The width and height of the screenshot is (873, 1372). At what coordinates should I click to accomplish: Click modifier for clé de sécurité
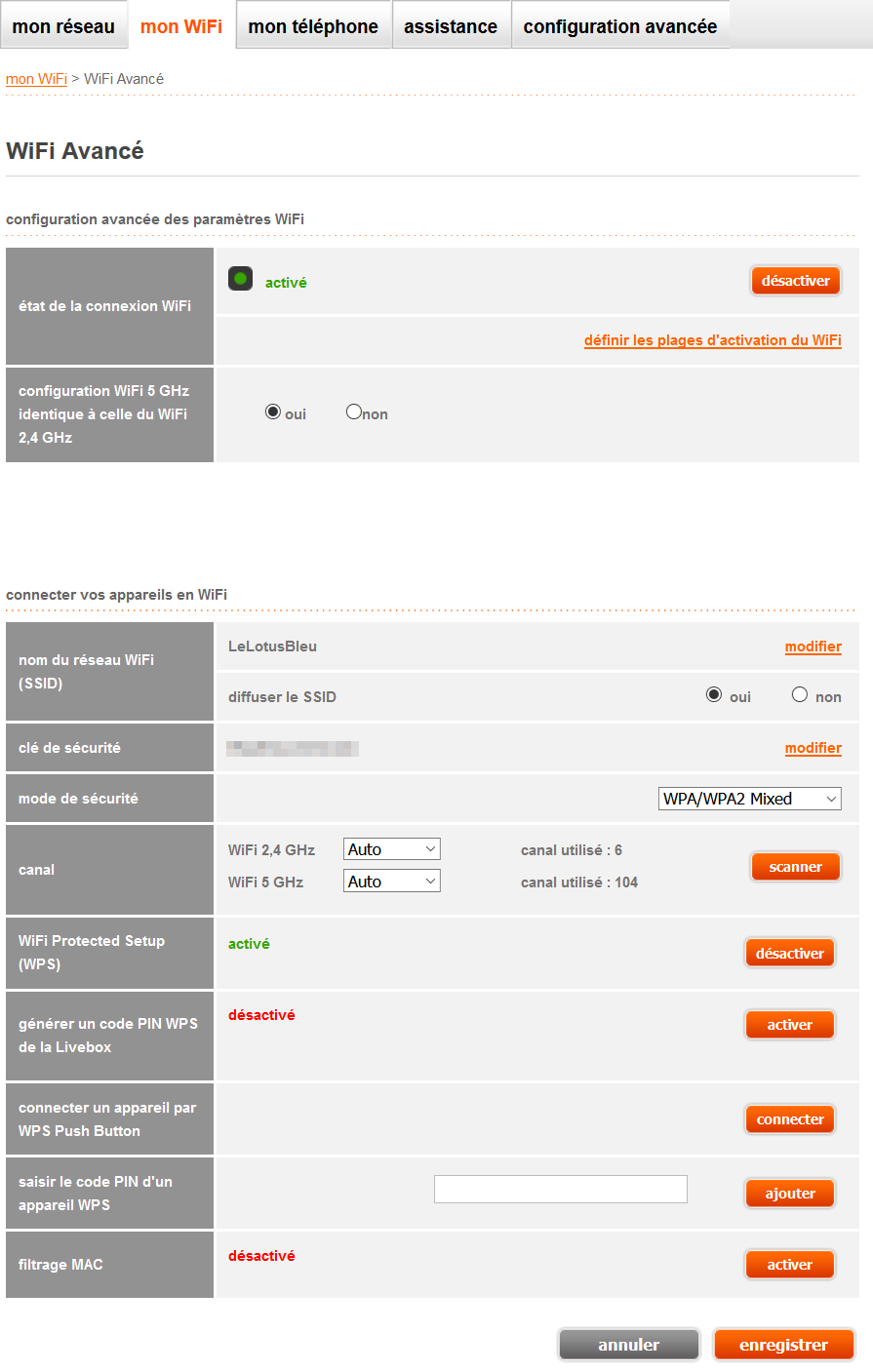point(813,747)
